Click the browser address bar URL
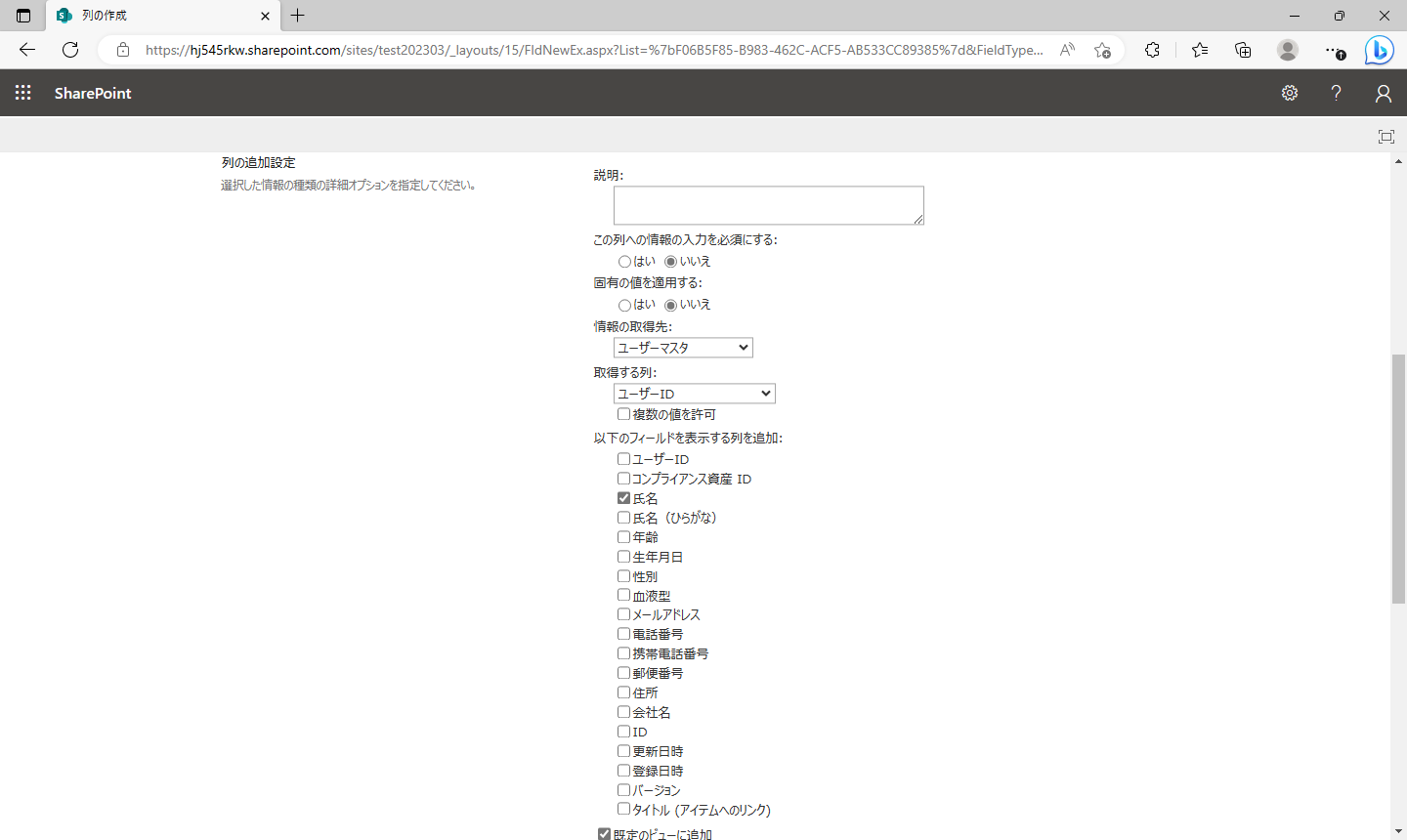 click(594, 50)
